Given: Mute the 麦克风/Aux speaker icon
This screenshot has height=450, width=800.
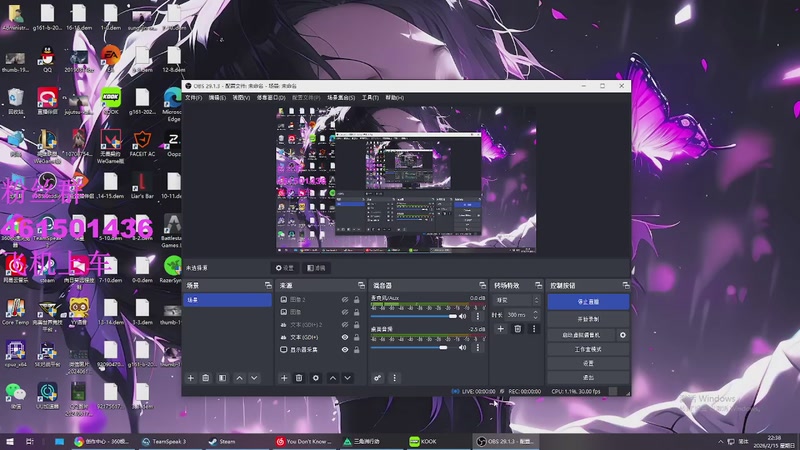Looking at the screenshot, I should 463,317.
